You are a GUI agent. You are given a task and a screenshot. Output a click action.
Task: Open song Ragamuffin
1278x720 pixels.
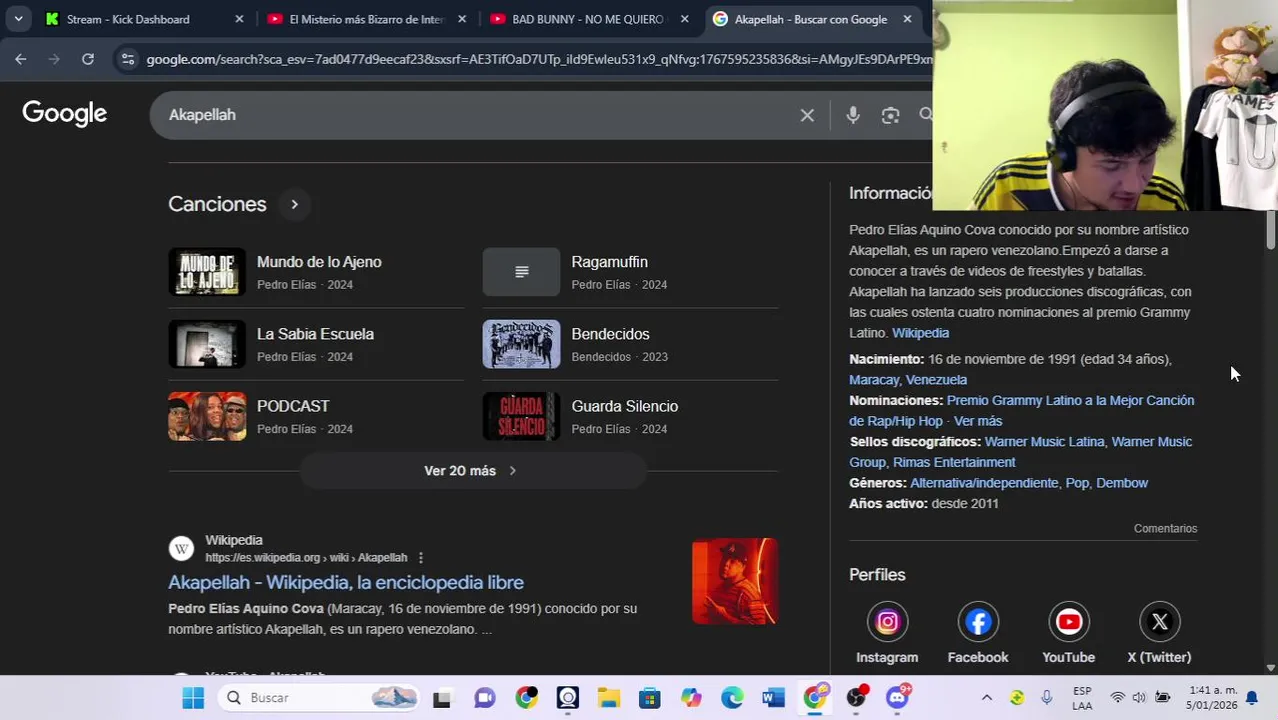[x=609, y=262]
